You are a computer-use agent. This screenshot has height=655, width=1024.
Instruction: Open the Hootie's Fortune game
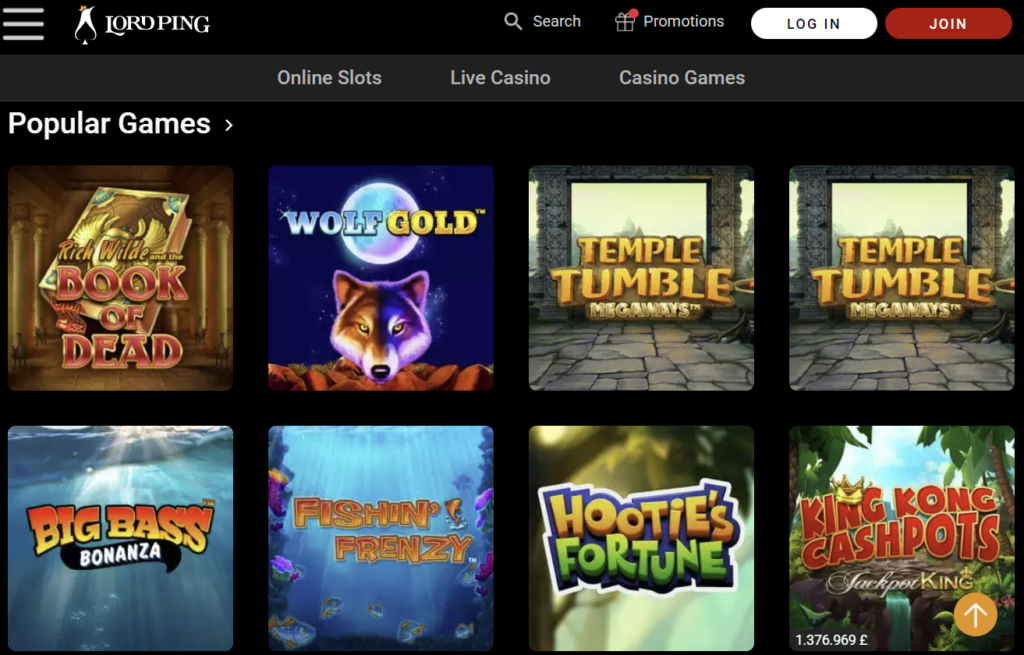click(641, 538)
